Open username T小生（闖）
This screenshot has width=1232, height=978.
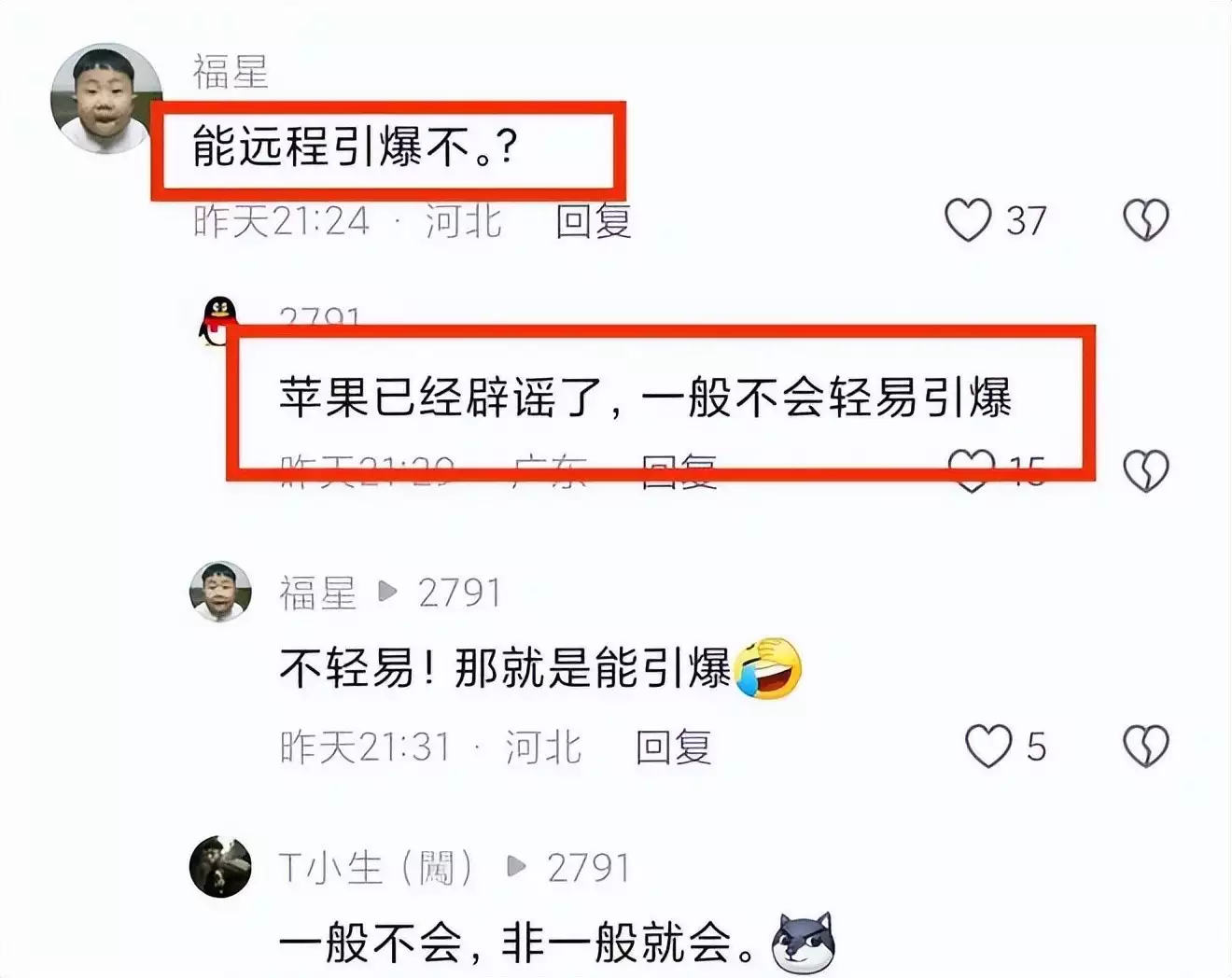[378, 868]
